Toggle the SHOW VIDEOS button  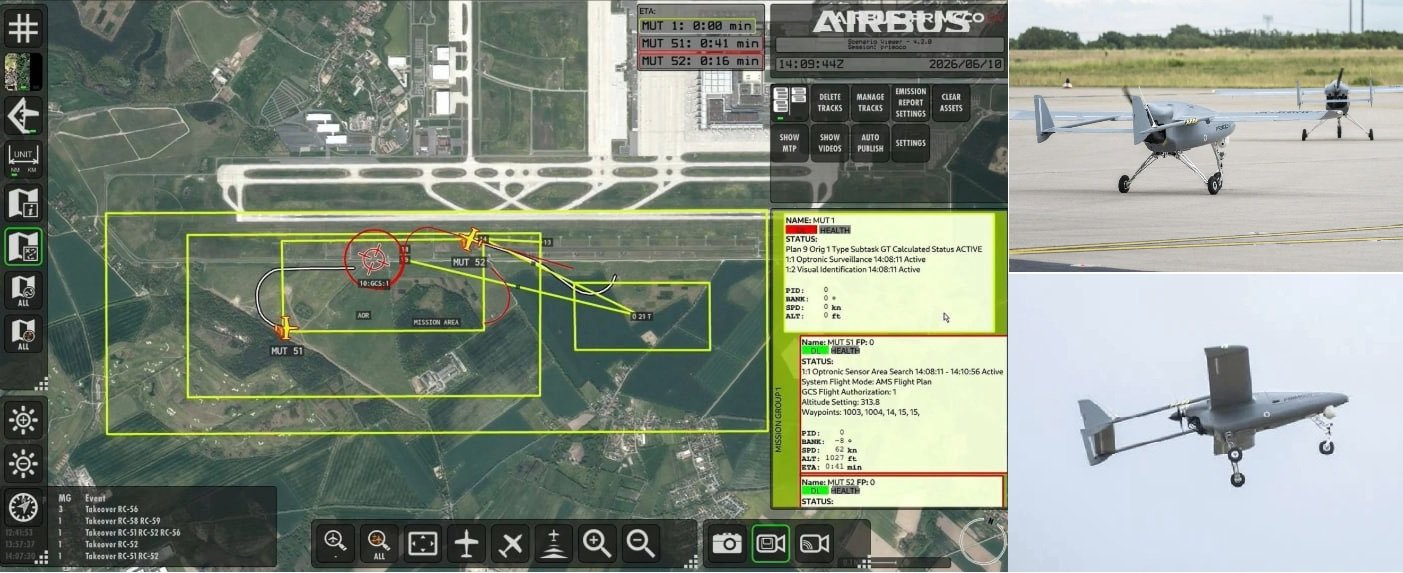[x=830, y=143]
